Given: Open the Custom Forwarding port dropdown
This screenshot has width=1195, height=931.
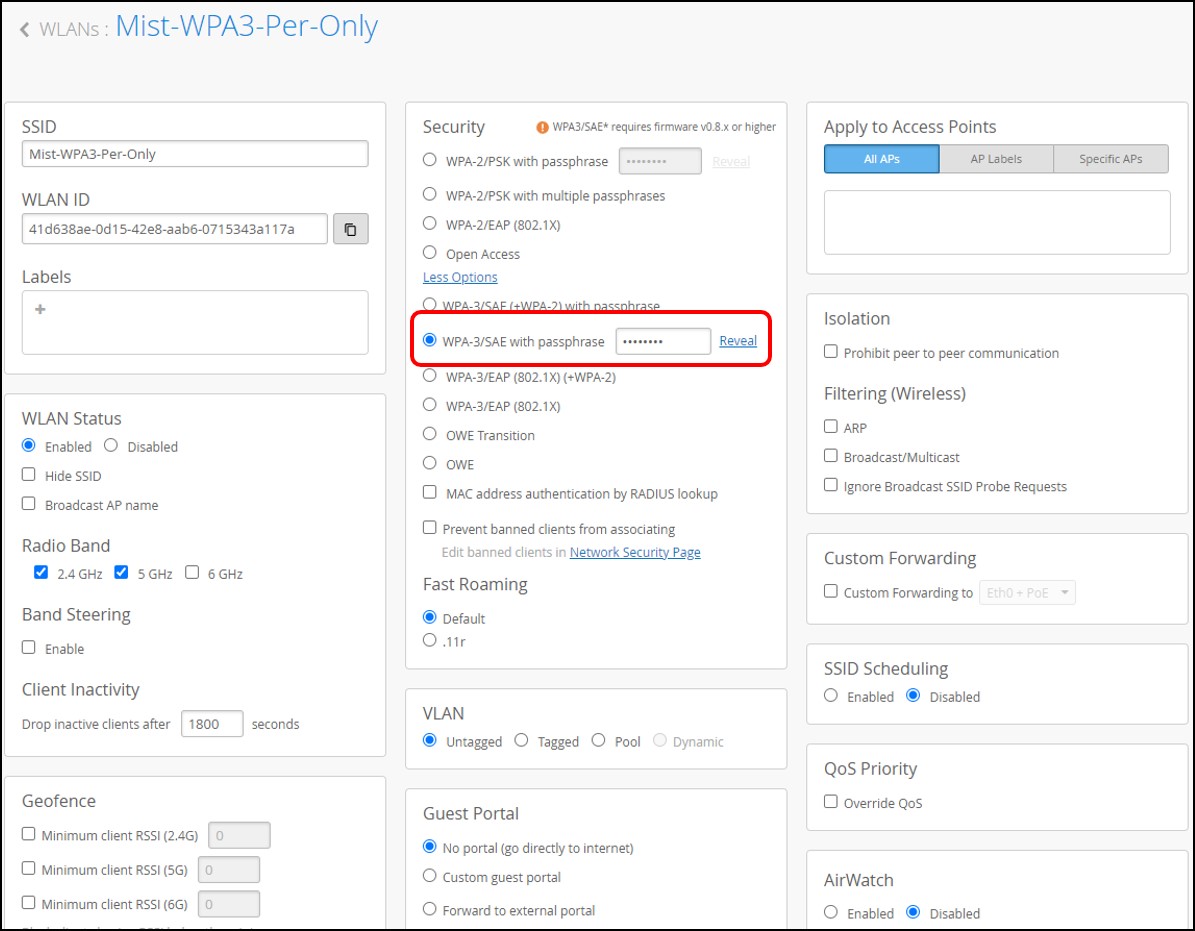Looking at the screenshot, I should pos(1027,592).
